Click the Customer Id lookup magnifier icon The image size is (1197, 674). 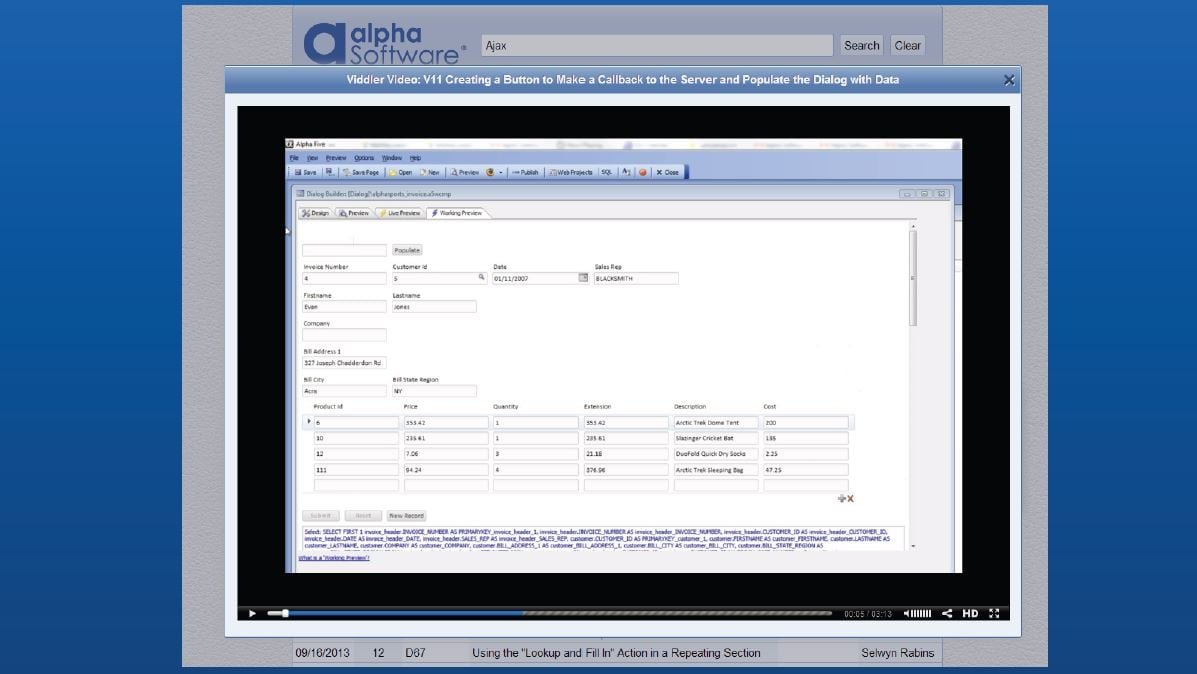[x=481, y=278]
